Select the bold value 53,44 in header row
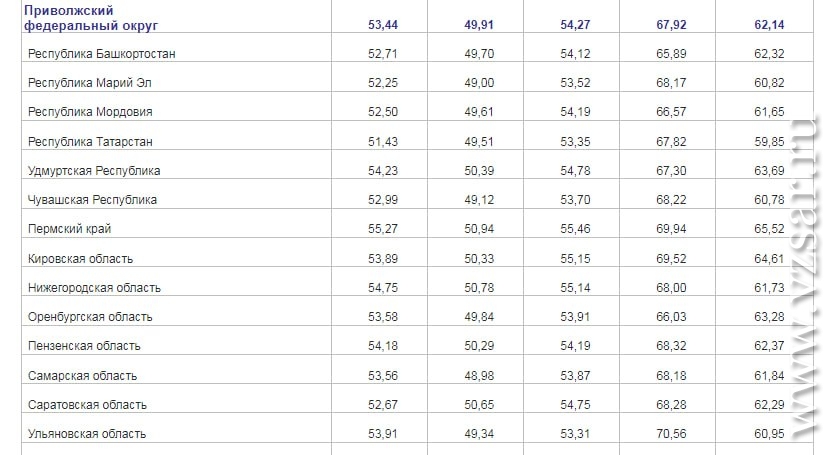The height and width of the screenshot is (455, 834). click(x=383, y=24)
